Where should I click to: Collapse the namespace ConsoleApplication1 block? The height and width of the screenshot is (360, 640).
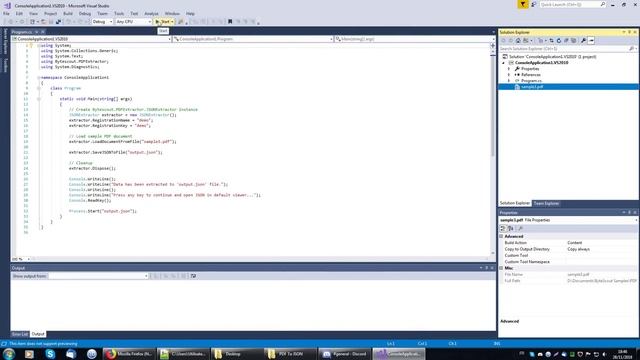tap(39, 78)
